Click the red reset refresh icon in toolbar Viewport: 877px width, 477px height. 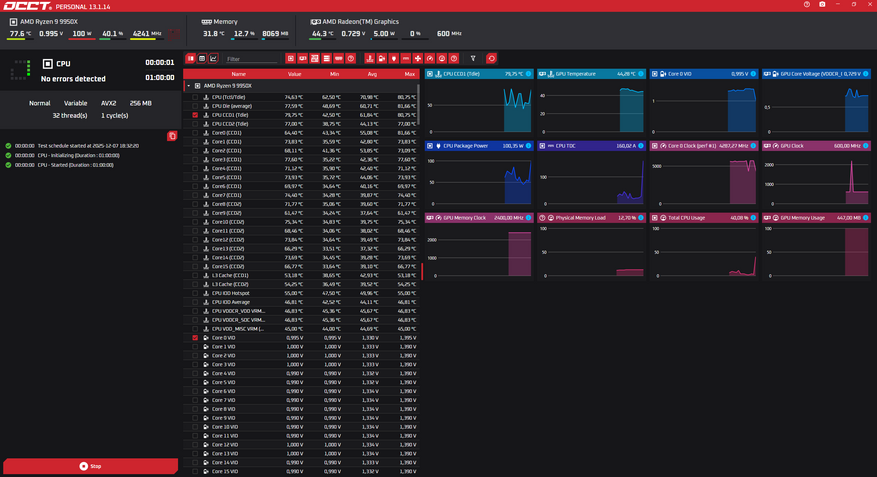(x=491, y=59)
